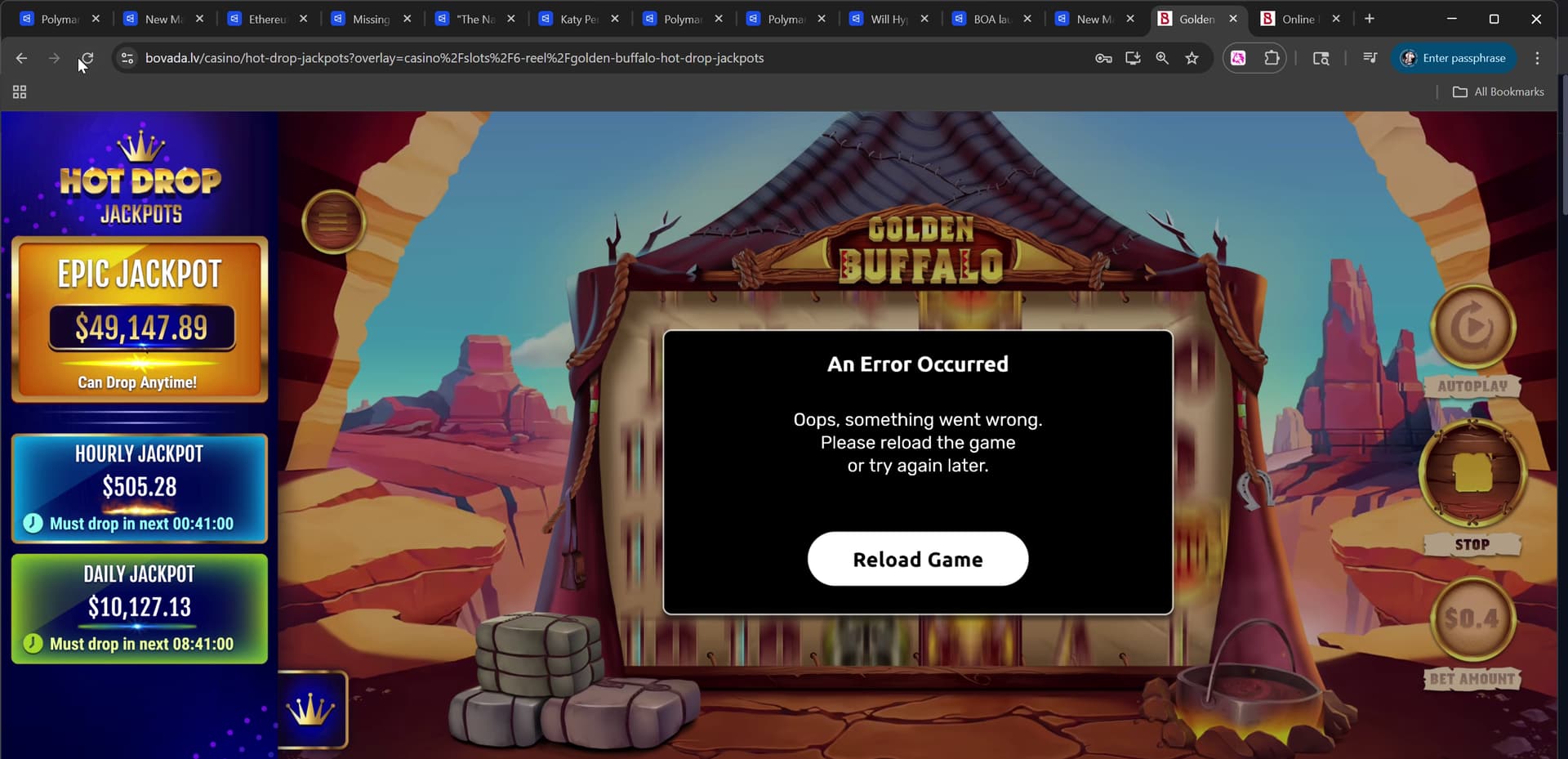Open the game's hamburger menu button

tap(333, 221)
